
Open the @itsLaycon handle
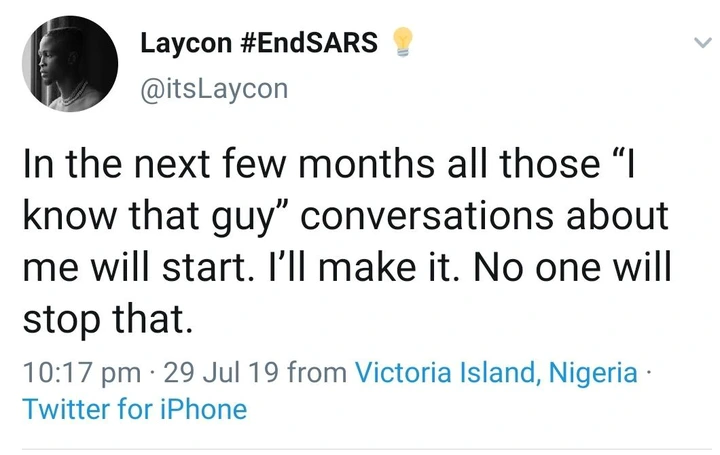tap(215, 89)
